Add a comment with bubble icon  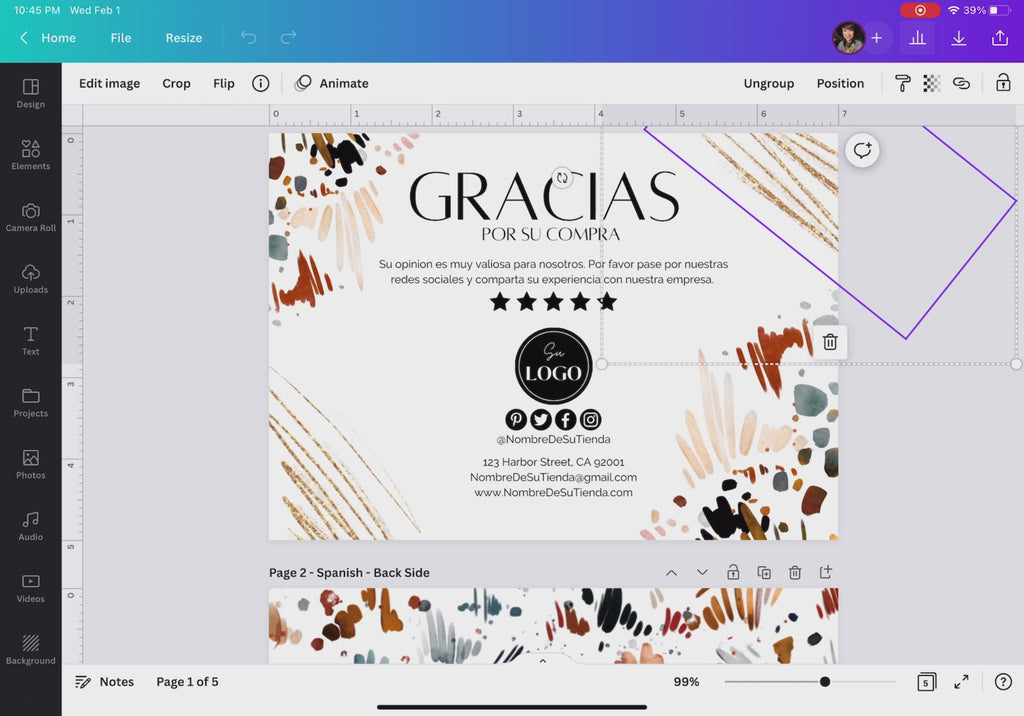pos(862,150)
